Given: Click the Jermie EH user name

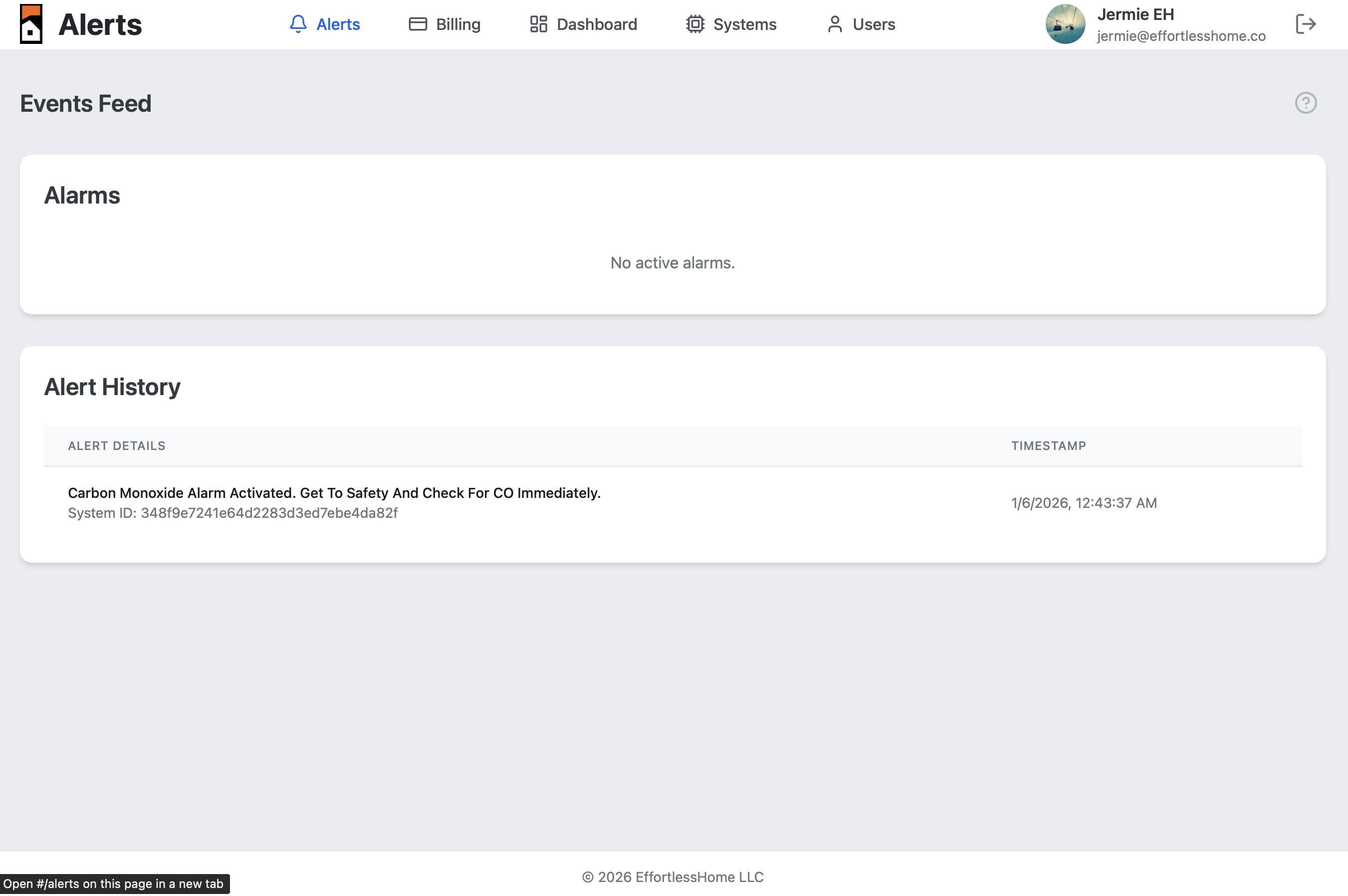Looking at the screenshot, I should 1135,14.
